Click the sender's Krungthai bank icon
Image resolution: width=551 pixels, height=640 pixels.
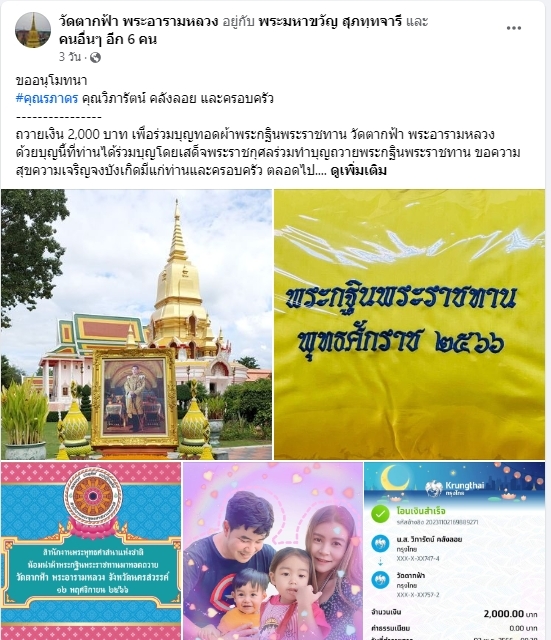tap(380, 544)
